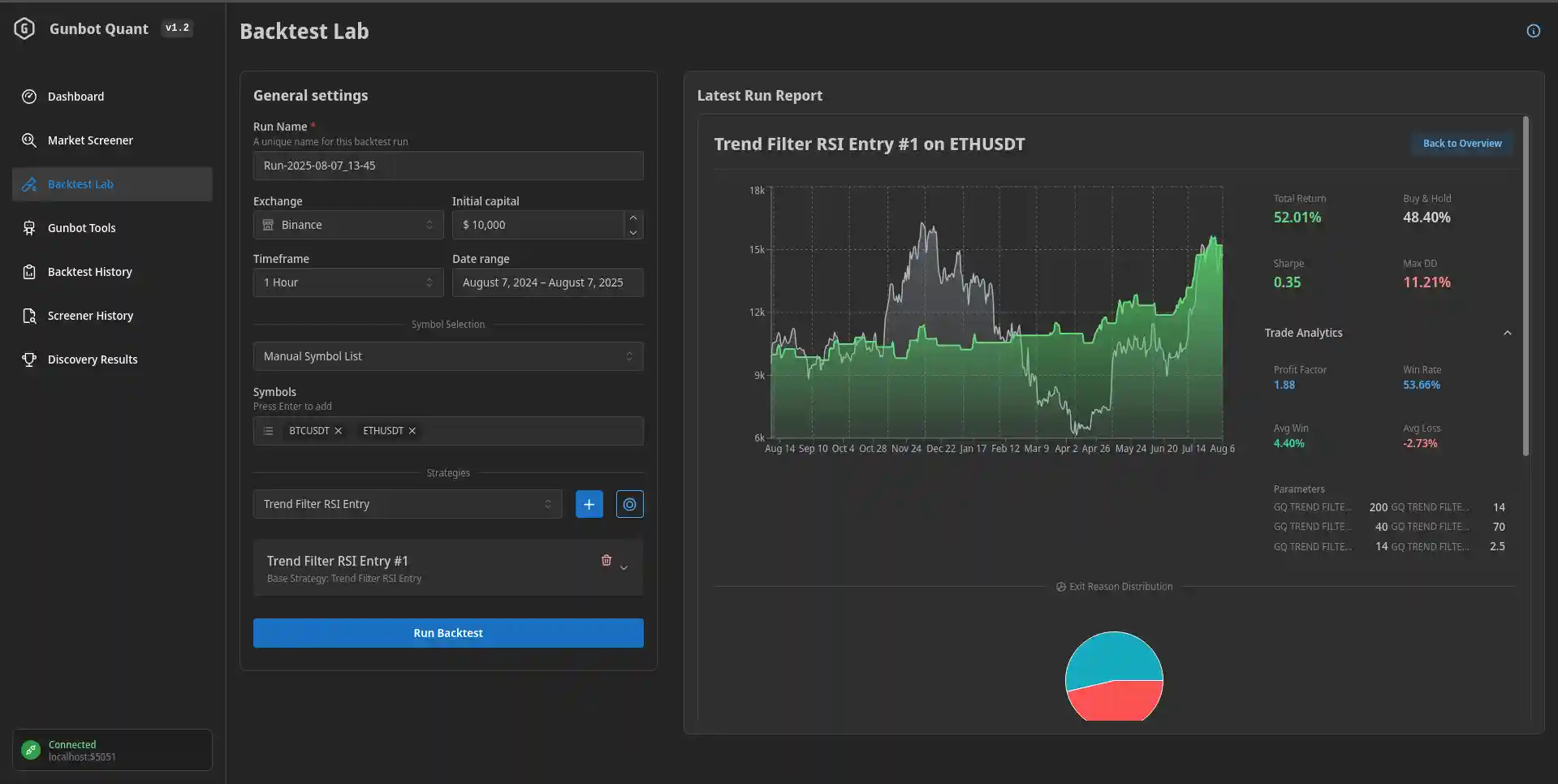Go to Dashboard in sidebar
The height and width of the screenshot is (784, 1558).
click(76, 97)
